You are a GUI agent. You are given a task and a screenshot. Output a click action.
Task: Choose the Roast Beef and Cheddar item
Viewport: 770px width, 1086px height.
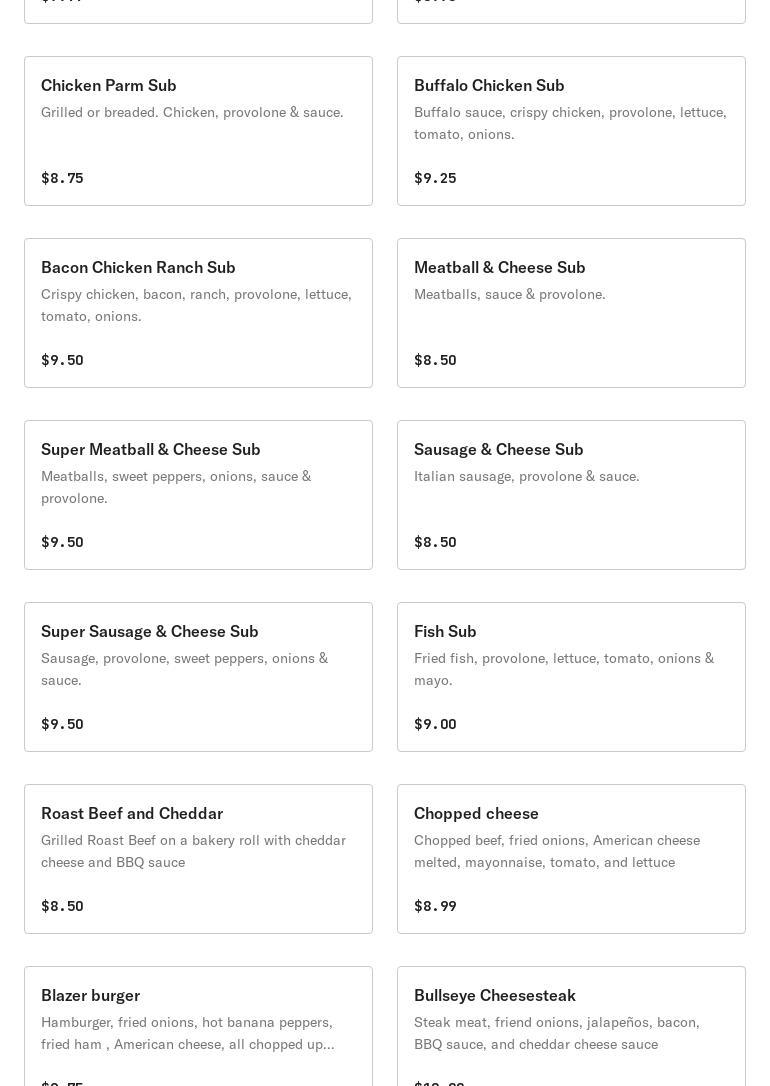click(198, 859)
